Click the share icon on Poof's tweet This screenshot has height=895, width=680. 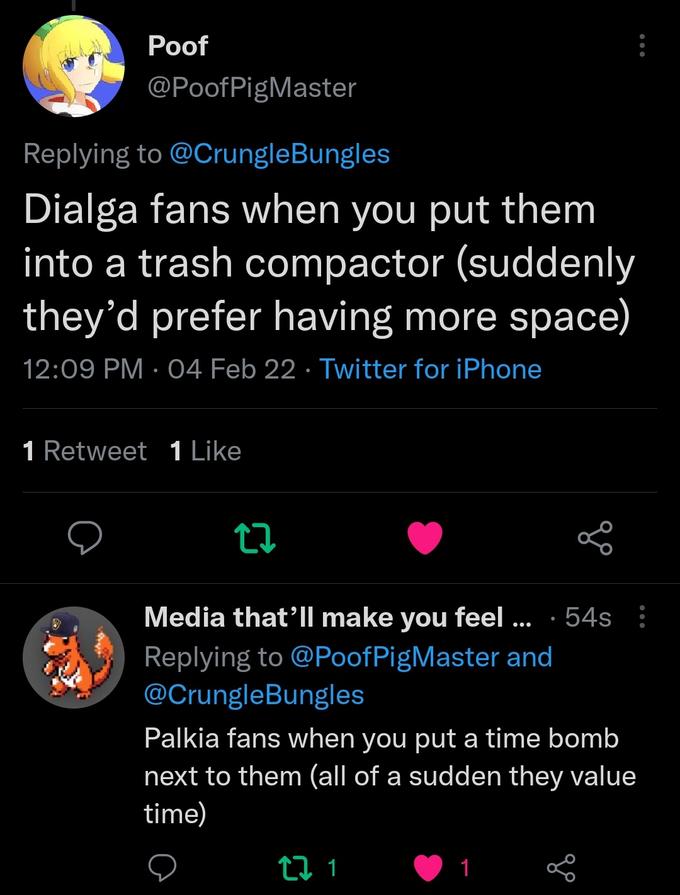pos(595,538)
